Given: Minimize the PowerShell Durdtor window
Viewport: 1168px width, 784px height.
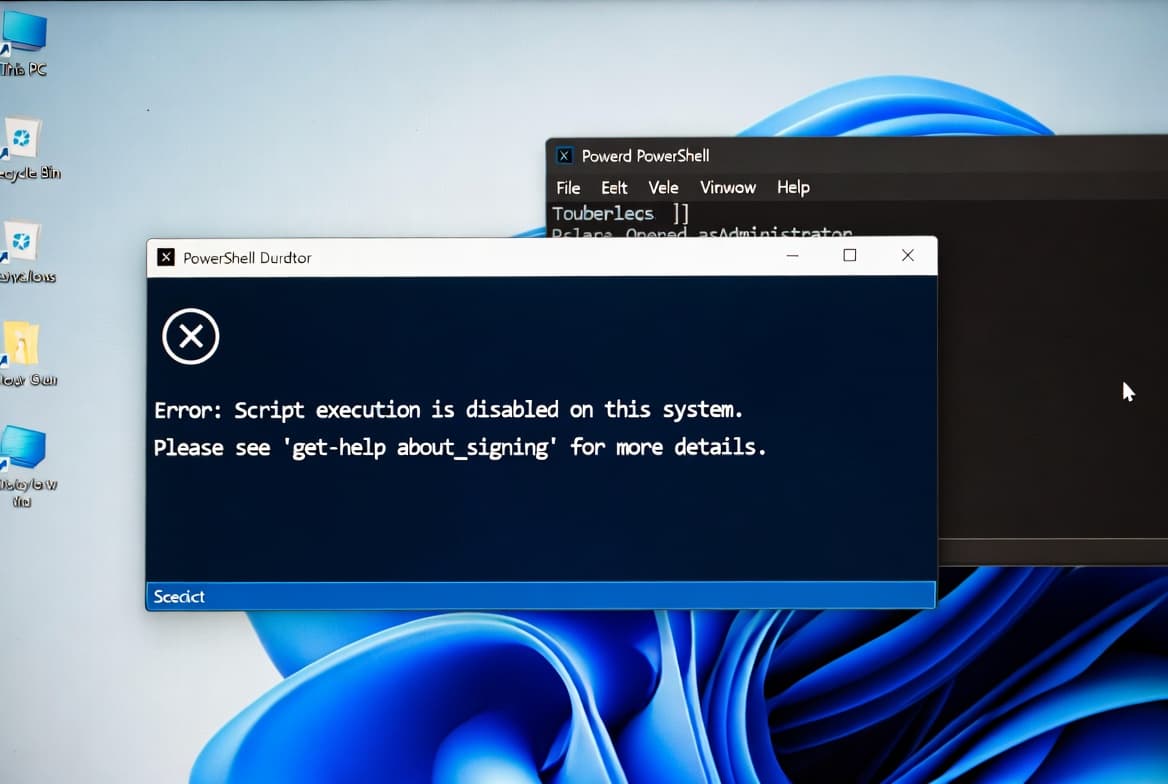Looking at the screenshot, I should [x=793, y=256].
